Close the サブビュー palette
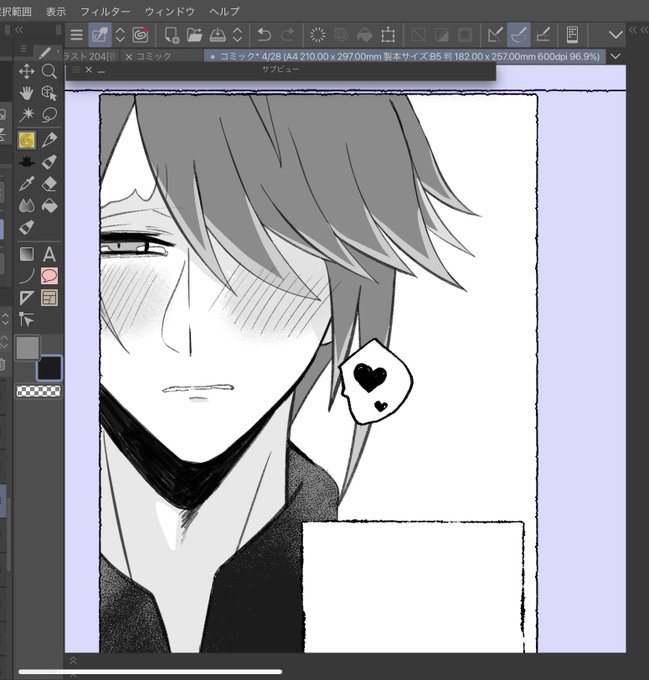649x680 pixels. pos(89,69)
